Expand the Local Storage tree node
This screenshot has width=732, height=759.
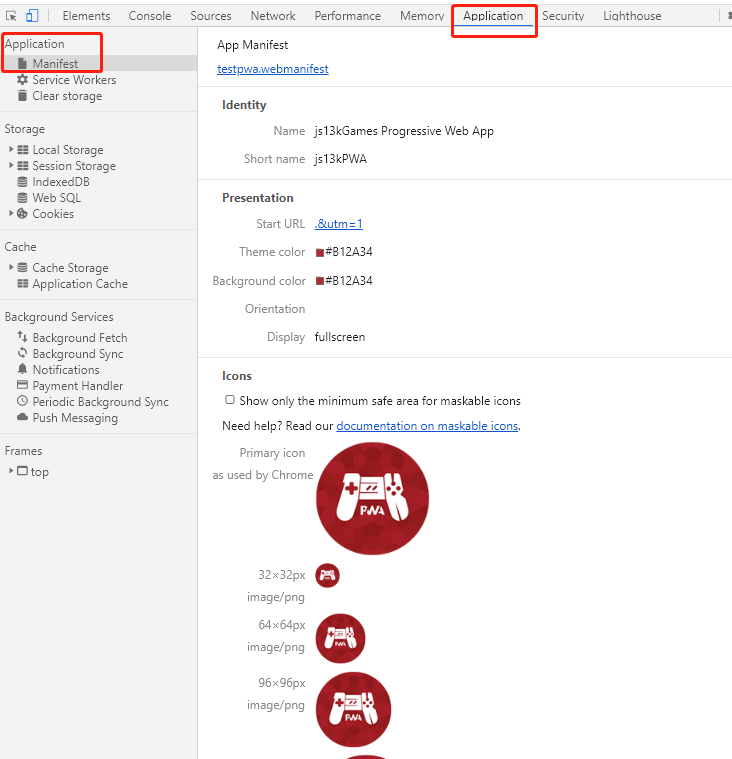11,149
